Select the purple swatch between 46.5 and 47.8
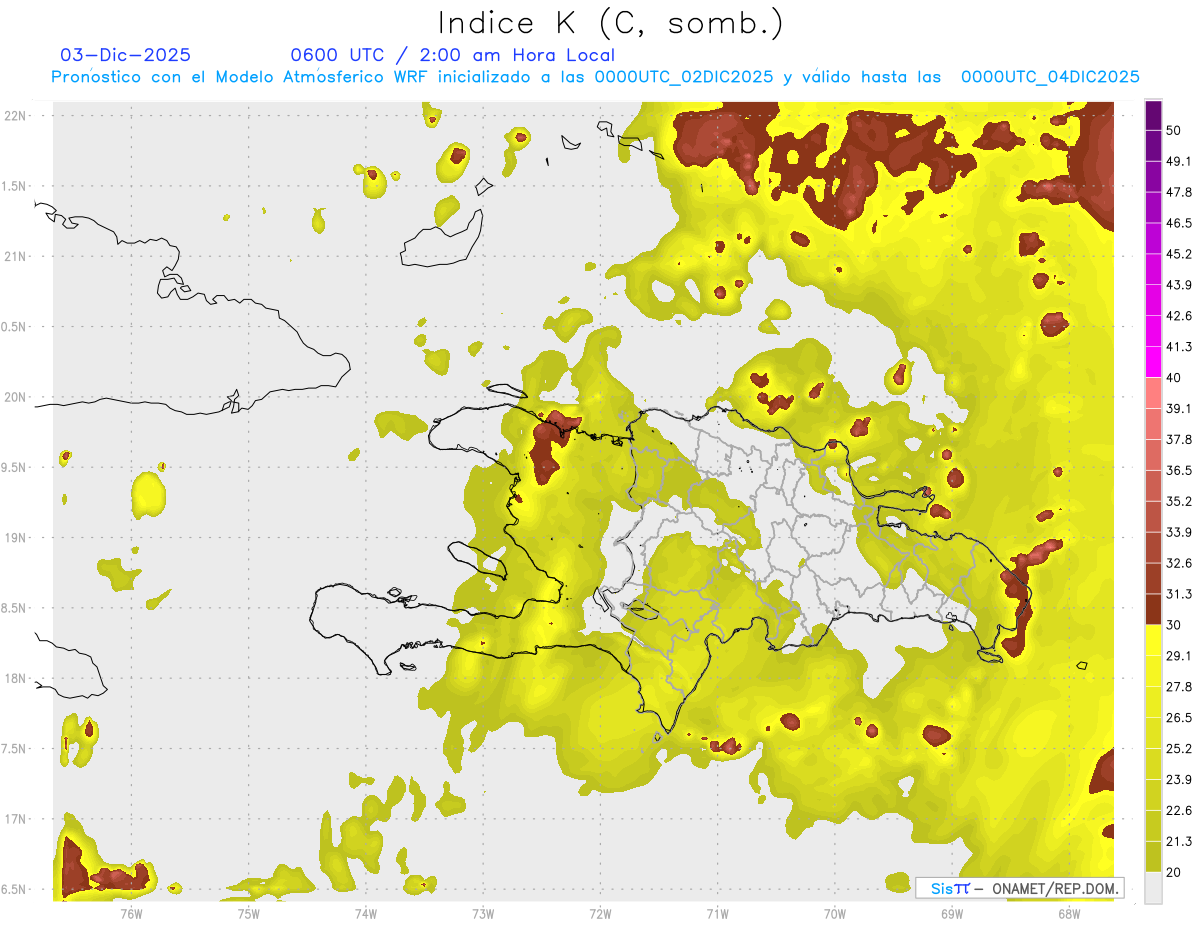 (x=1153, y=208)
